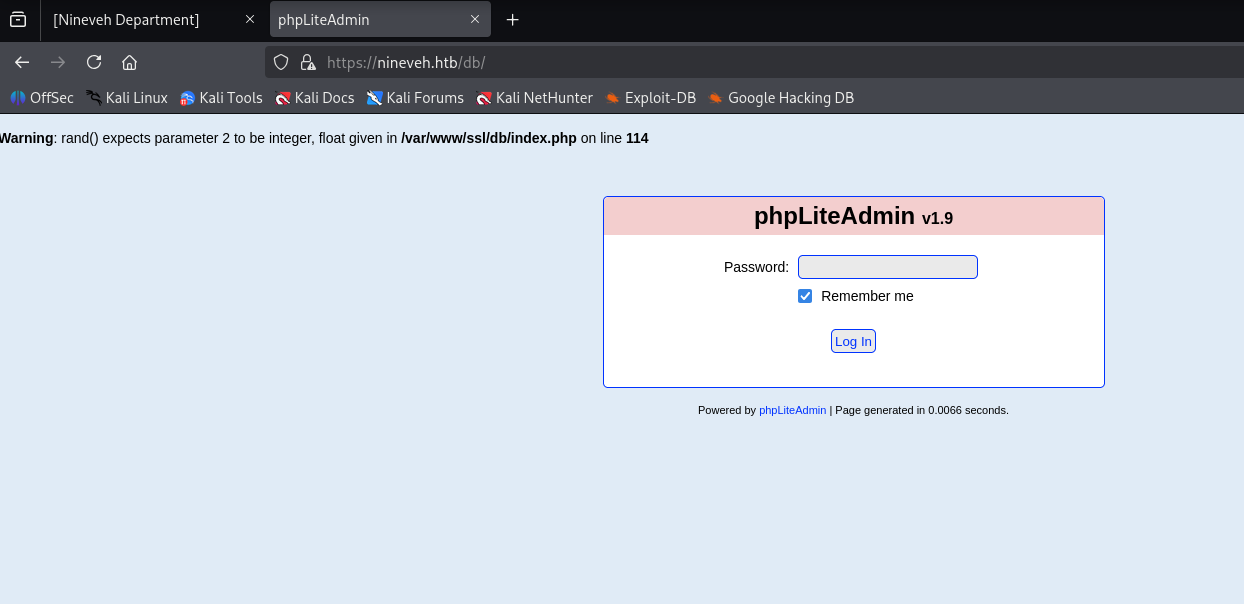The width and height of the screenshot is (1244, 604).
Task: Open the Kali Docs bookmark
Action: [315, 98]
